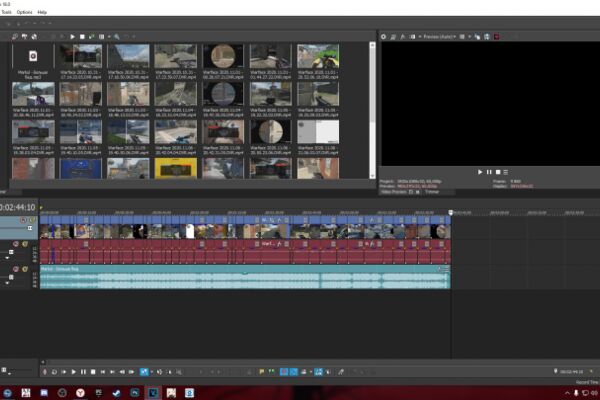The height and width of the screenshot is (400, 600).
Task: Open the Help menu
Action: (x=42, y=12)
